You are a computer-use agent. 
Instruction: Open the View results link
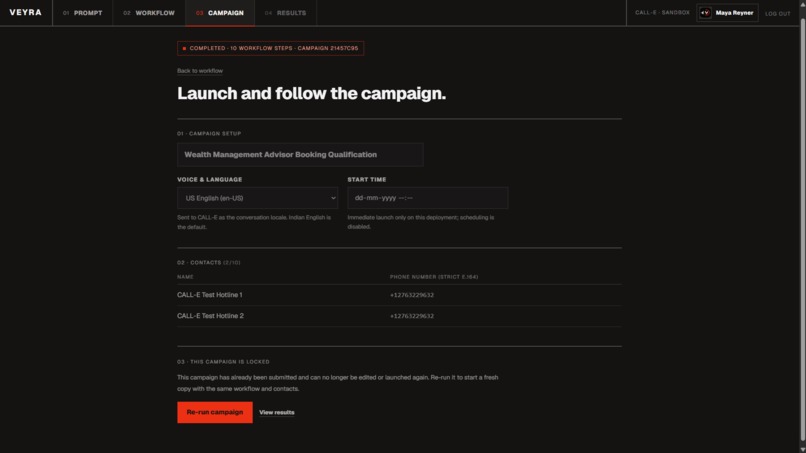tap(277, 412)
